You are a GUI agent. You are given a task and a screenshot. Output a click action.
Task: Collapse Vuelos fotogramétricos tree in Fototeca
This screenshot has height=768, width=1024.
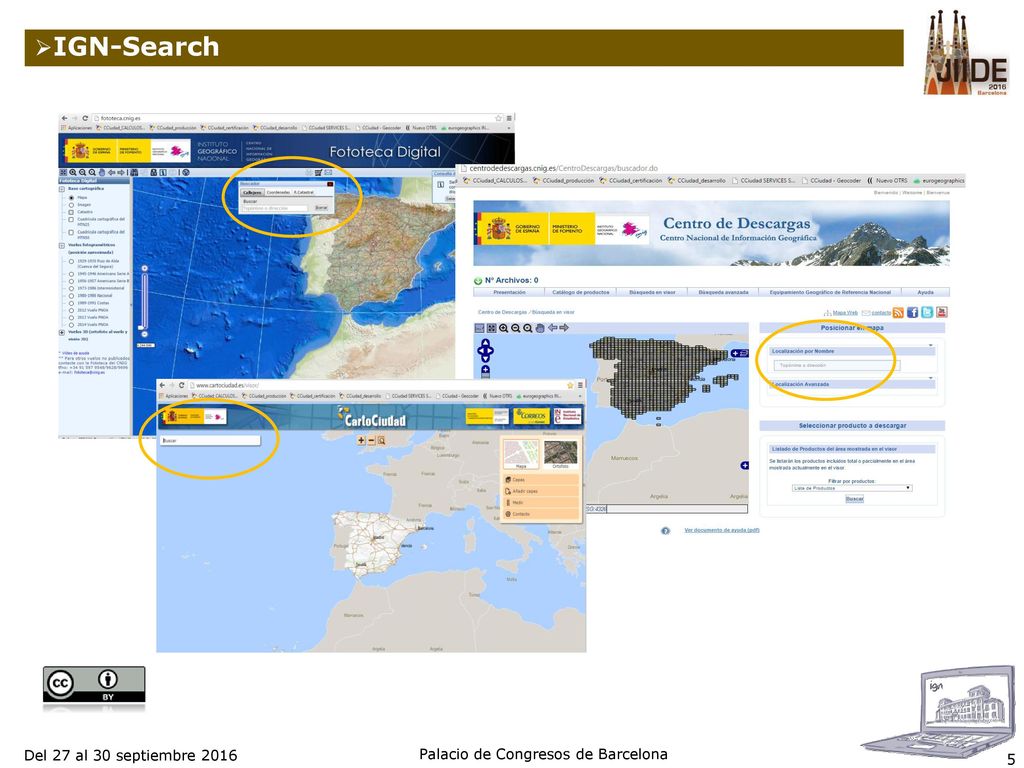tap(62, 246)
